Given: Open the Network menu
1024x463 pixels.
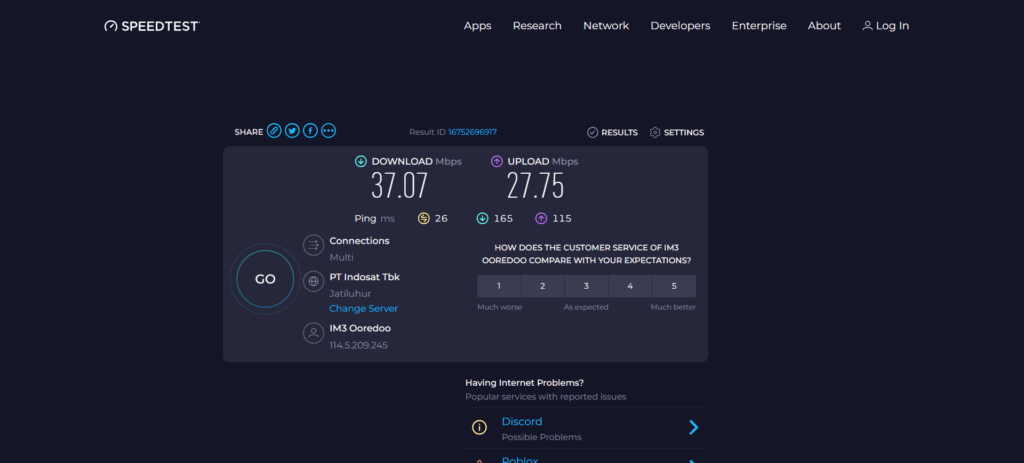Looking at the screenshot, I should pos(606,26).
